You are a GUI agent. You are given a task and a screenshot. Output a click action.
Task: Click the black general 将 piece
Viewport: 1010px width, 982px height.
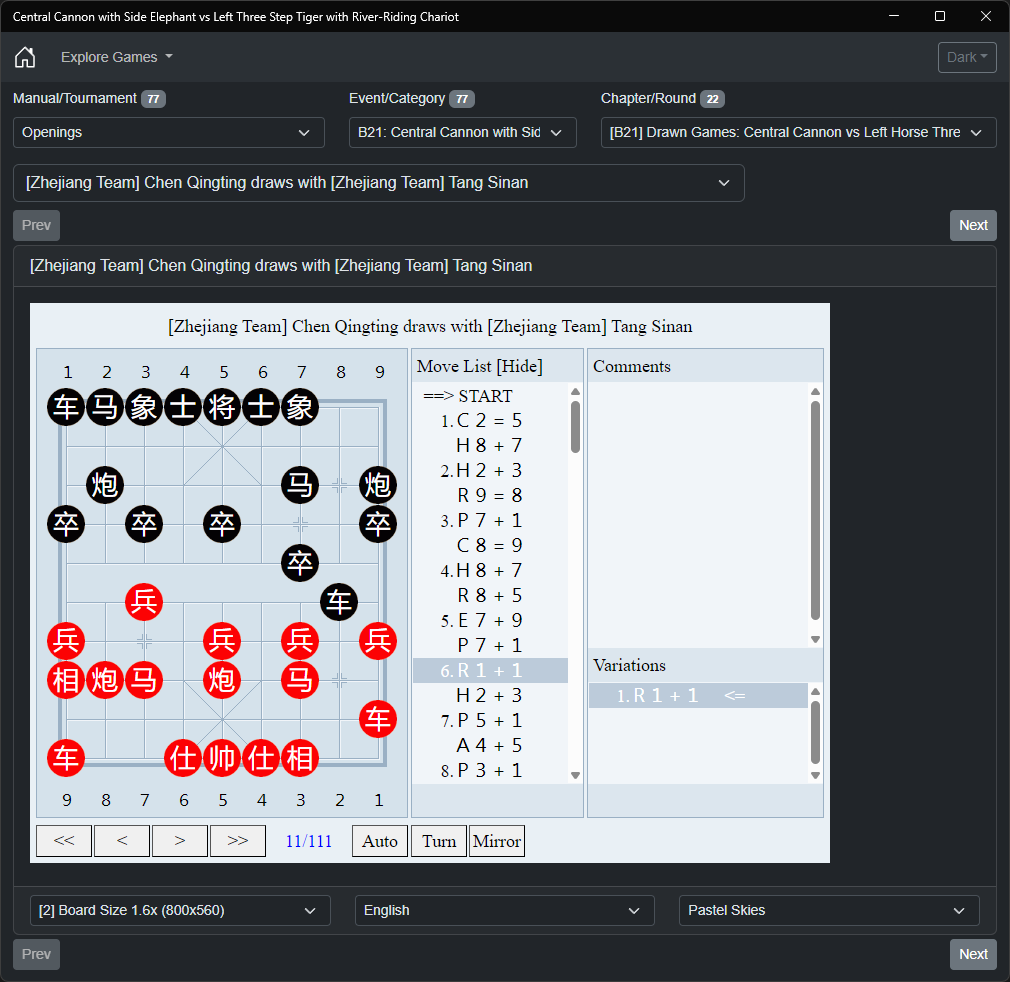(x=222, y=407)
